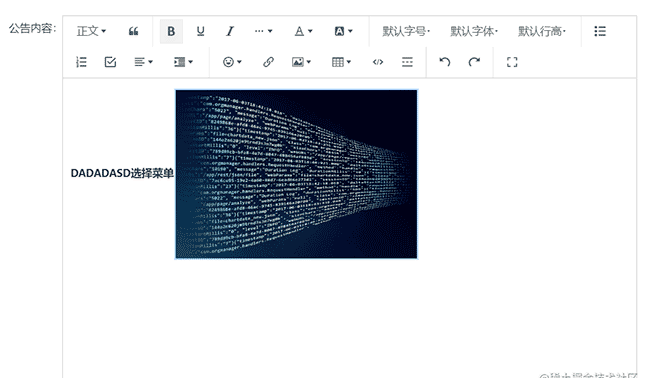650x378 pixels.
Task: Open the 默认字号 font size dropdown
Action: coord(406,31)
